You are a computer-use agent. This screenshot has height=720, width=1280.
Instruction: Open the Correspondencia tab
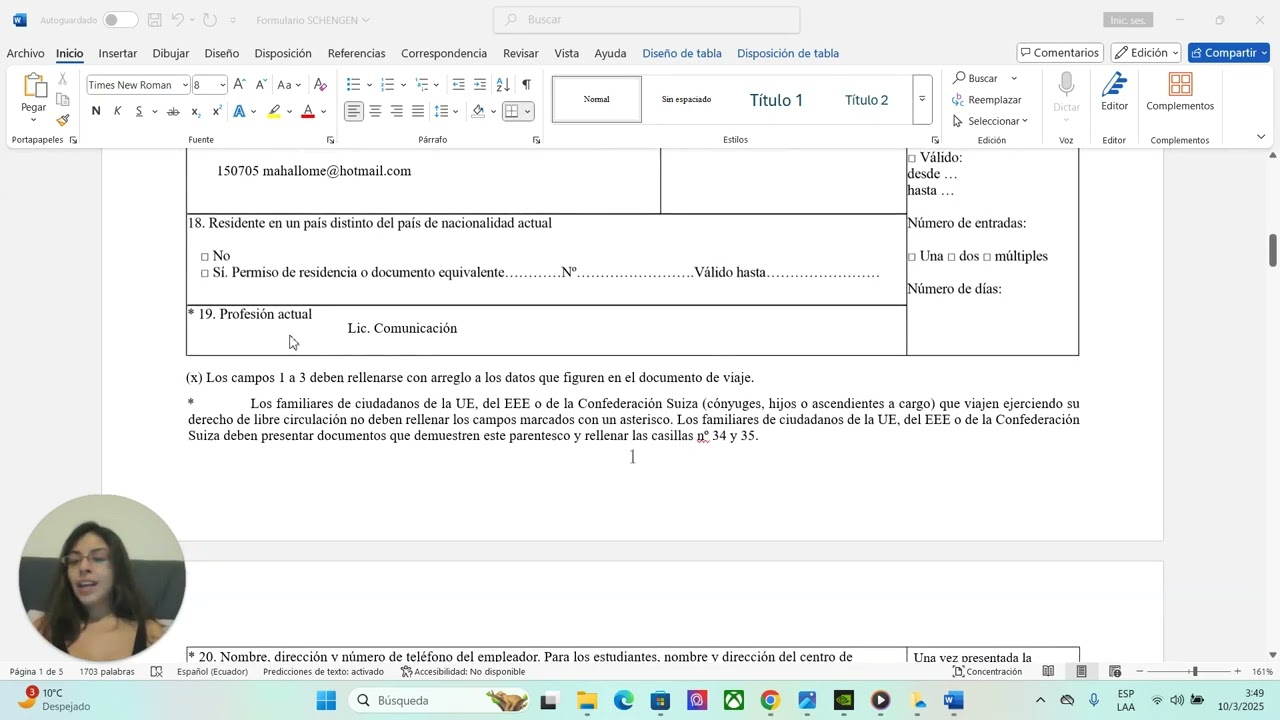tap(444, 53)
